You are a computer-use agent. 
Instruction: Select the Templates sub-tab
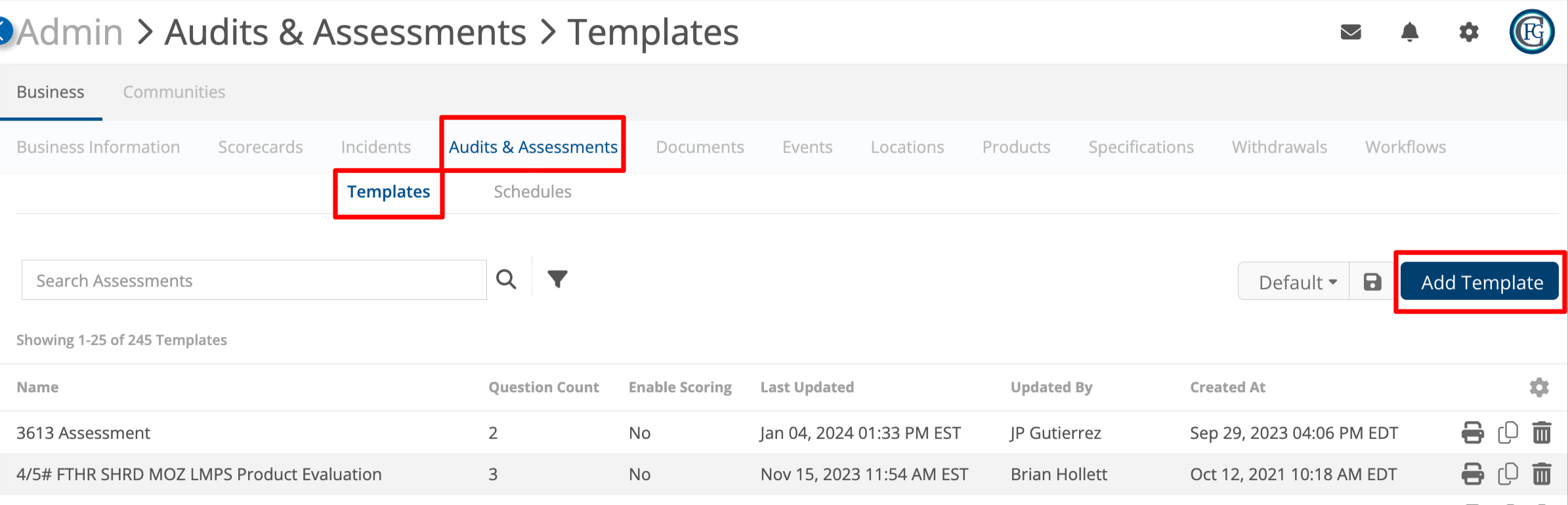pos(389,192)
